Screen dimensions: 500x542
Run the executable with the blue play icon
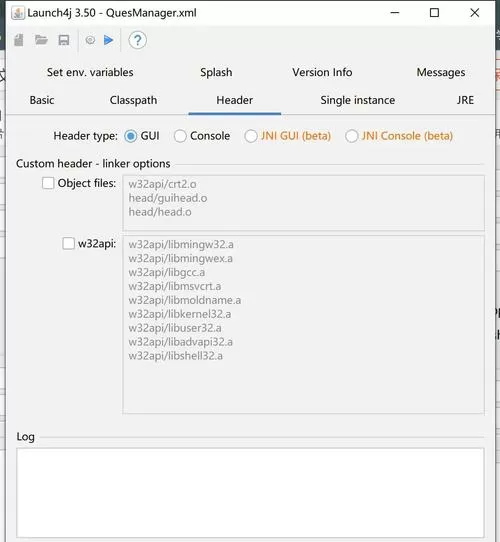[109, 40]
